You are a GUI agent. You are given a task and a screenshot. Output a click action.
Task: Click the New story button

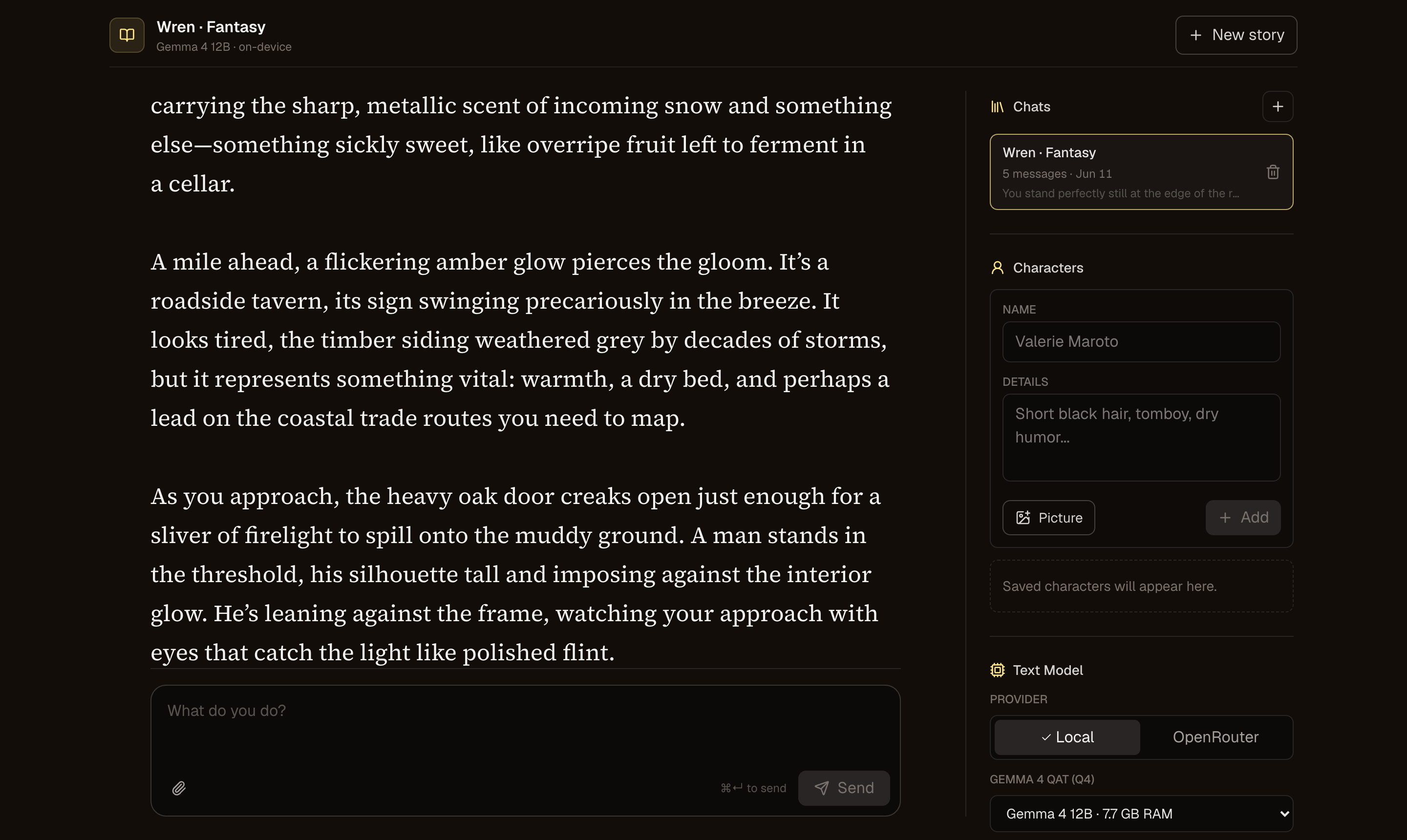click(1236, 35)
